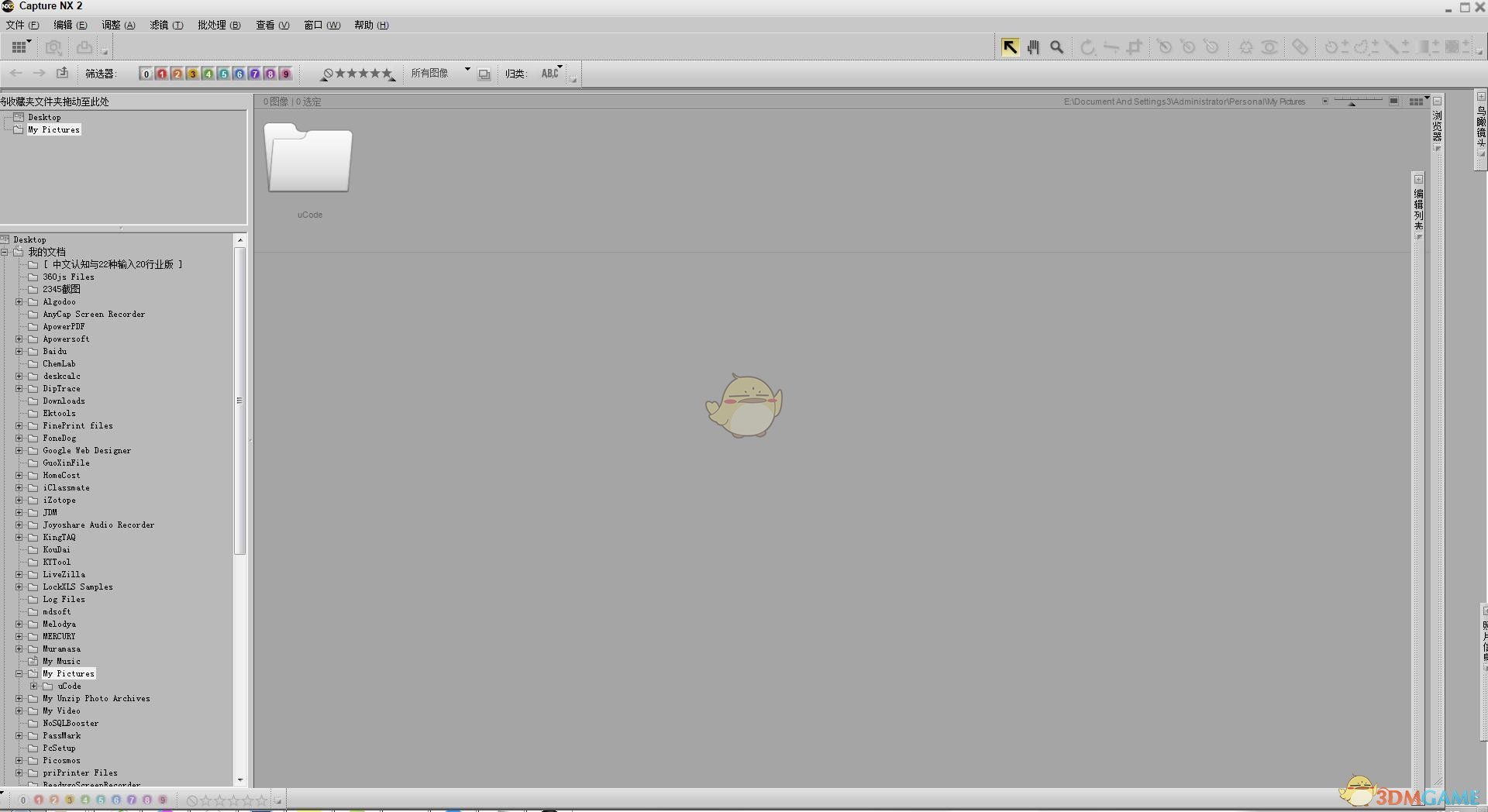Image resolution: width=1488 pixels, height=812 pixels.
Task: Click the red-eye control point icon
Action: point(1269,47)
